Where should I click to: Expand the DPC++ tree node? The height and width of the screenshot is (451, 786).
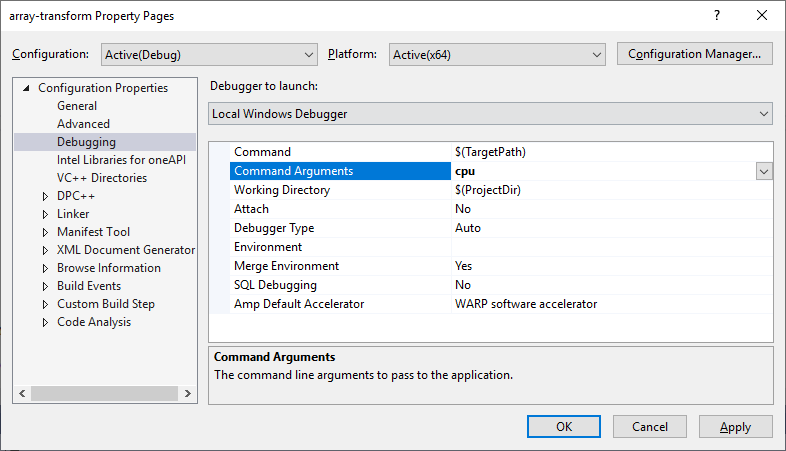[x=45, y=196]
